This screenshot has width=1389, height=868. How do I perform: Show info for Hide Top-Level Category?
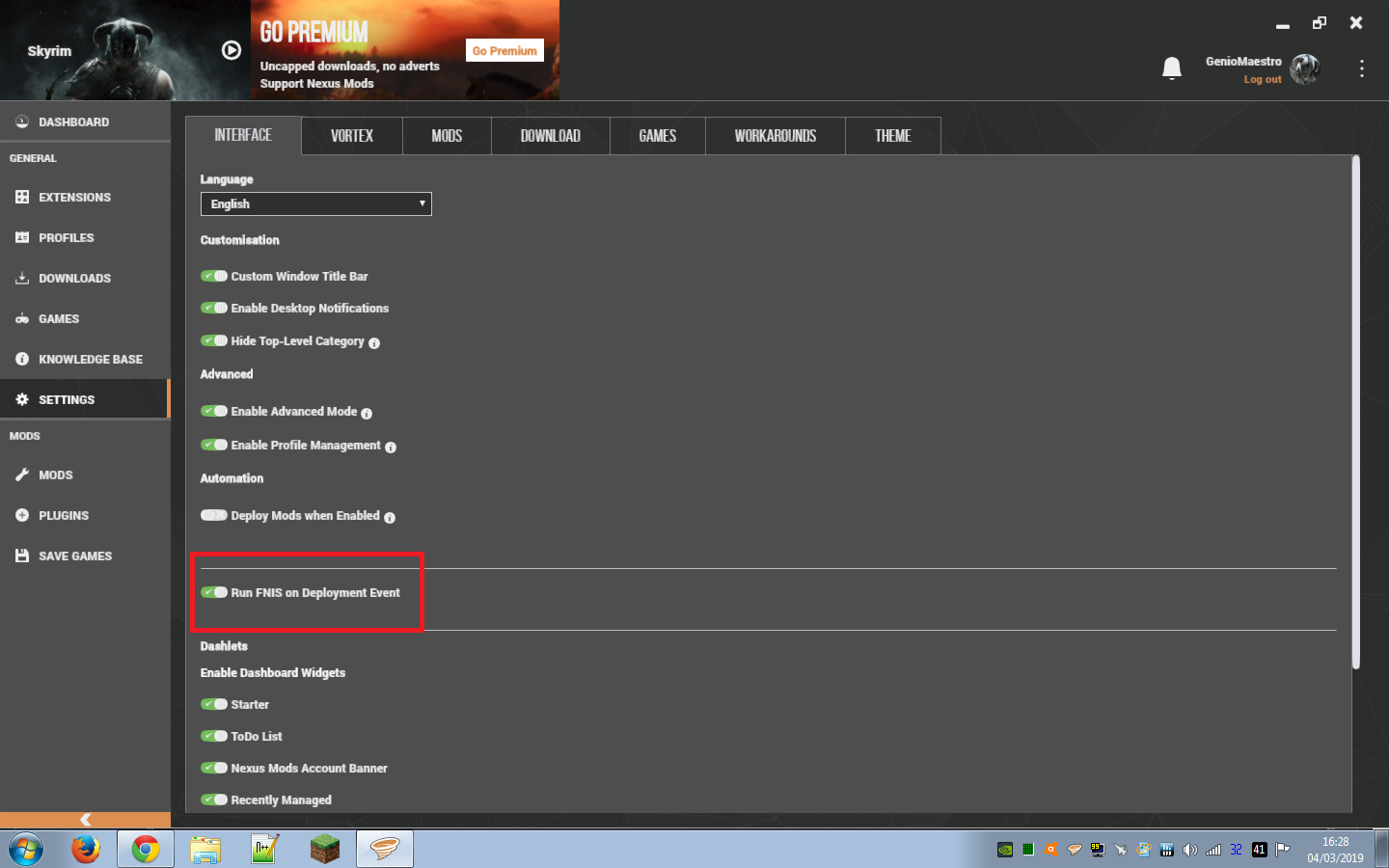pyautogui.click(x=374, y=343)
